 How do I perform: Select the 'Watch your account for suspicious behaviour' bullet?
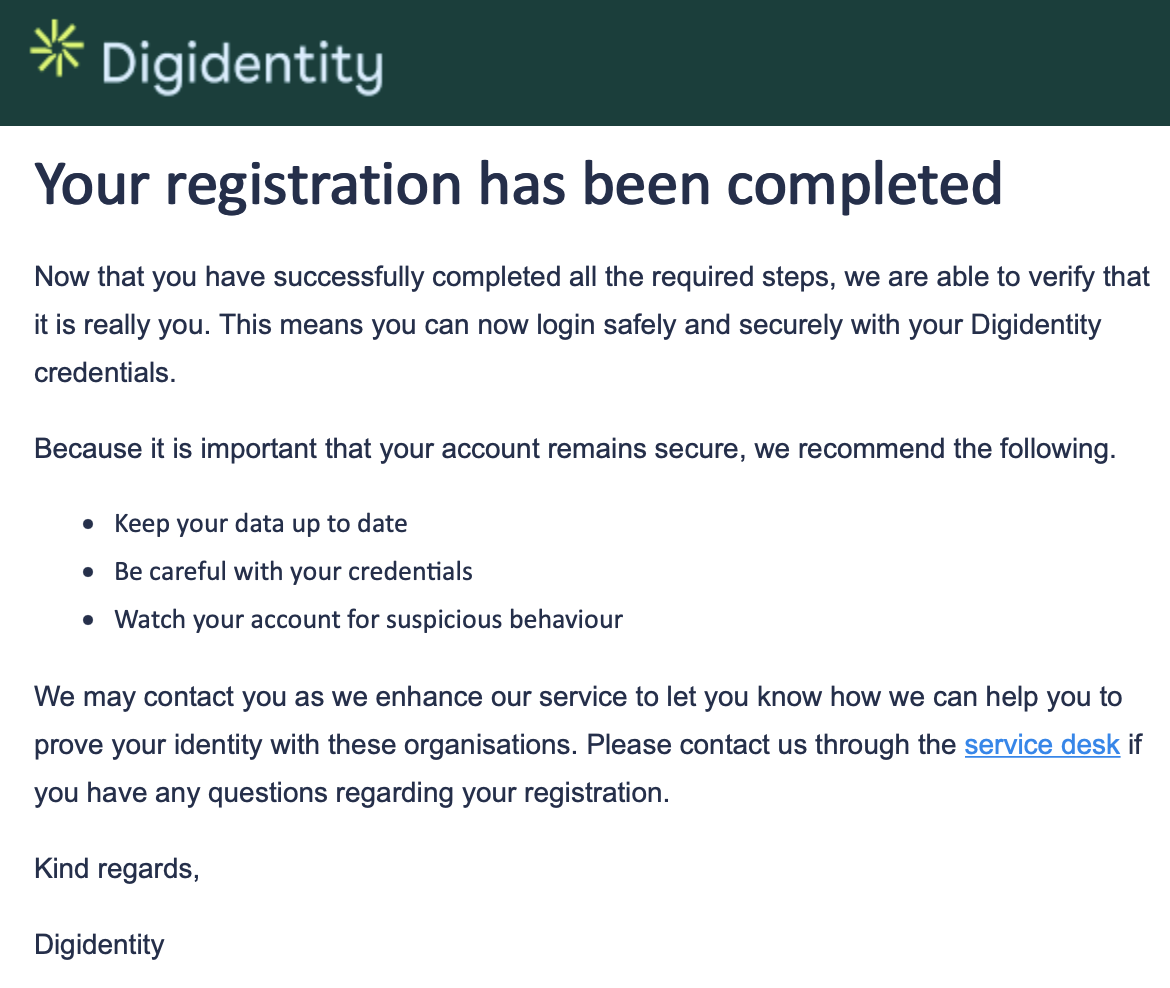[369, 619]
